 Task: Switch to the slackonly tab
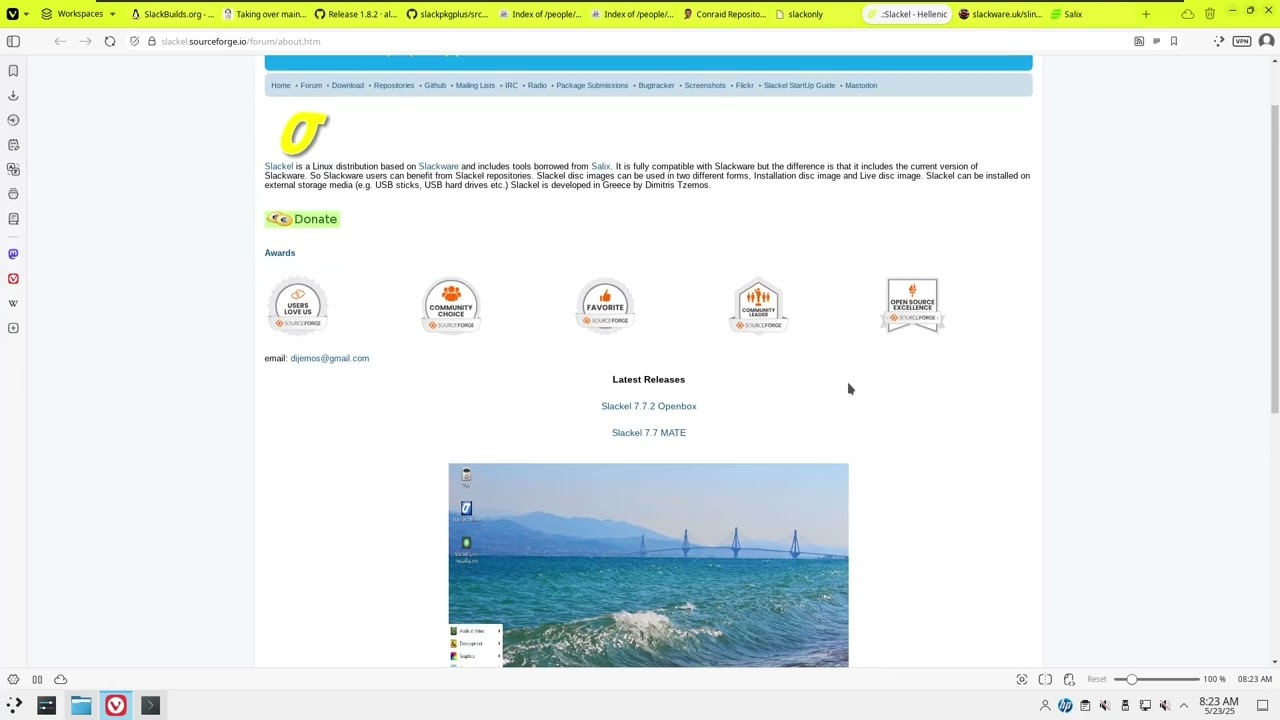(x=815, y=14)
